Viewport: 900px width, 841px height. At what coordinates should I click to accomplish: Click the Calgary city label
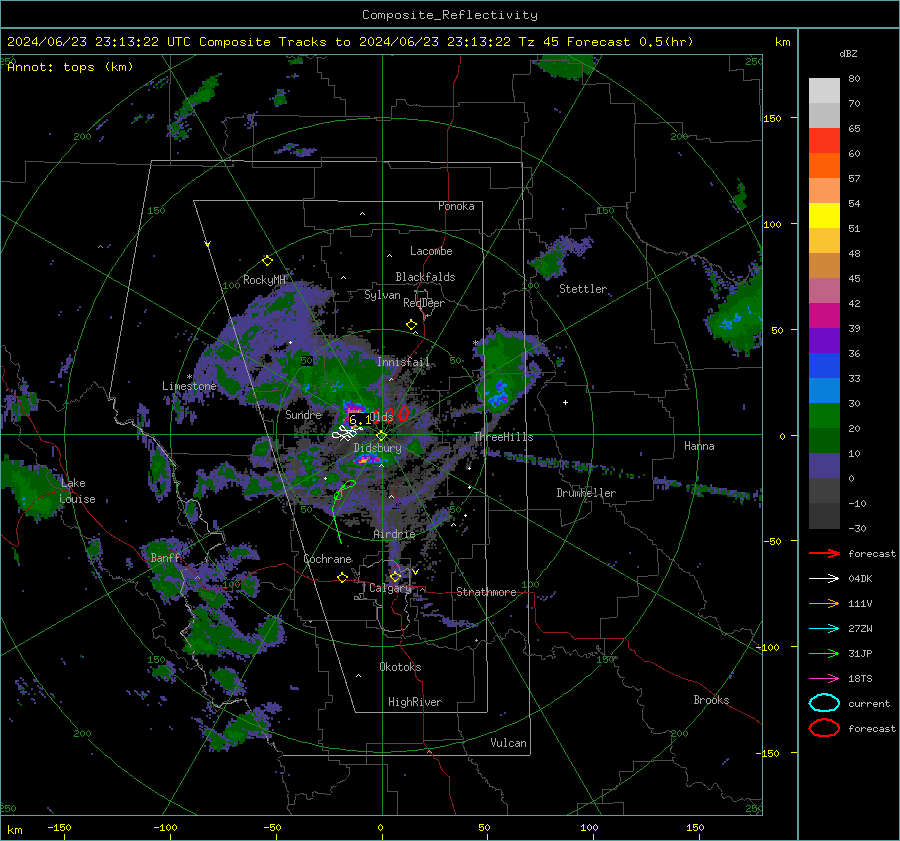click(390, 588)
